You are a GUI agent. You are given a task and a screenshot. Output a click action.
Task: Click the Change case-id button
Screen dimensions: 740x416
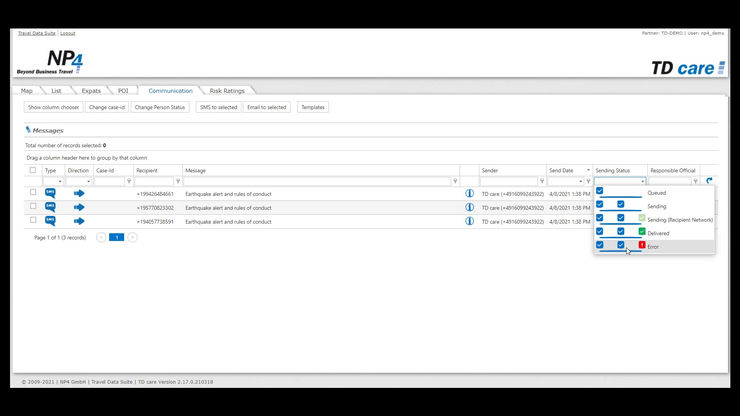point(107,107)
